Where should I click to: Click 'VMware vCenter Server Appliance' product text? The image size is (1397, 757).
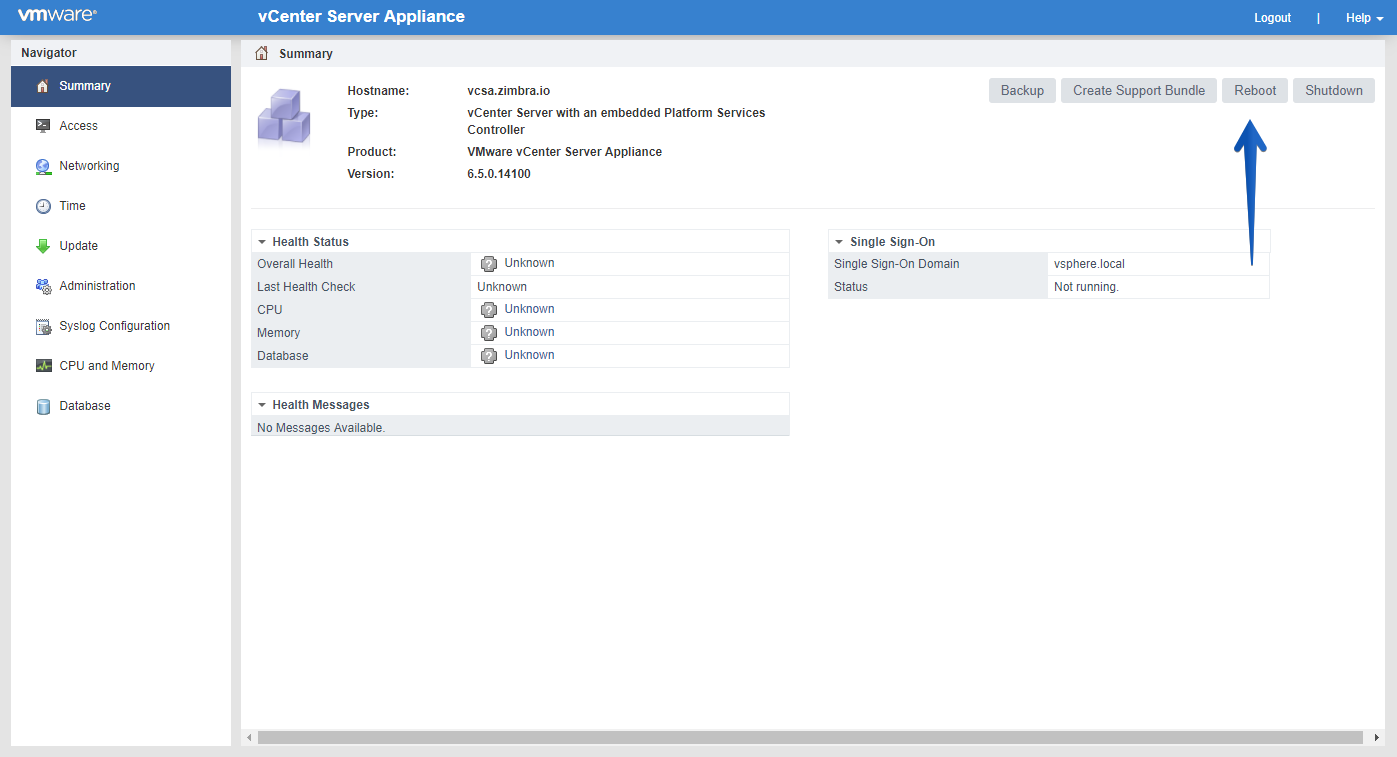pyautogui.click(x=564, y=152)
